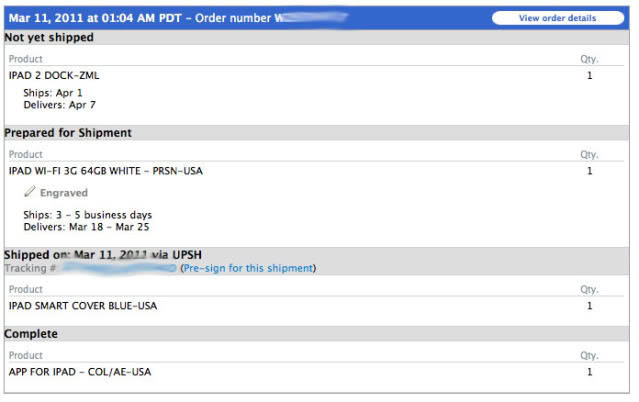The height and width of the screenshot is (402, 639).
Task: Select the IPAD WI-FI 3G 64GB WHITE item
Action: (x=105, y=171)
